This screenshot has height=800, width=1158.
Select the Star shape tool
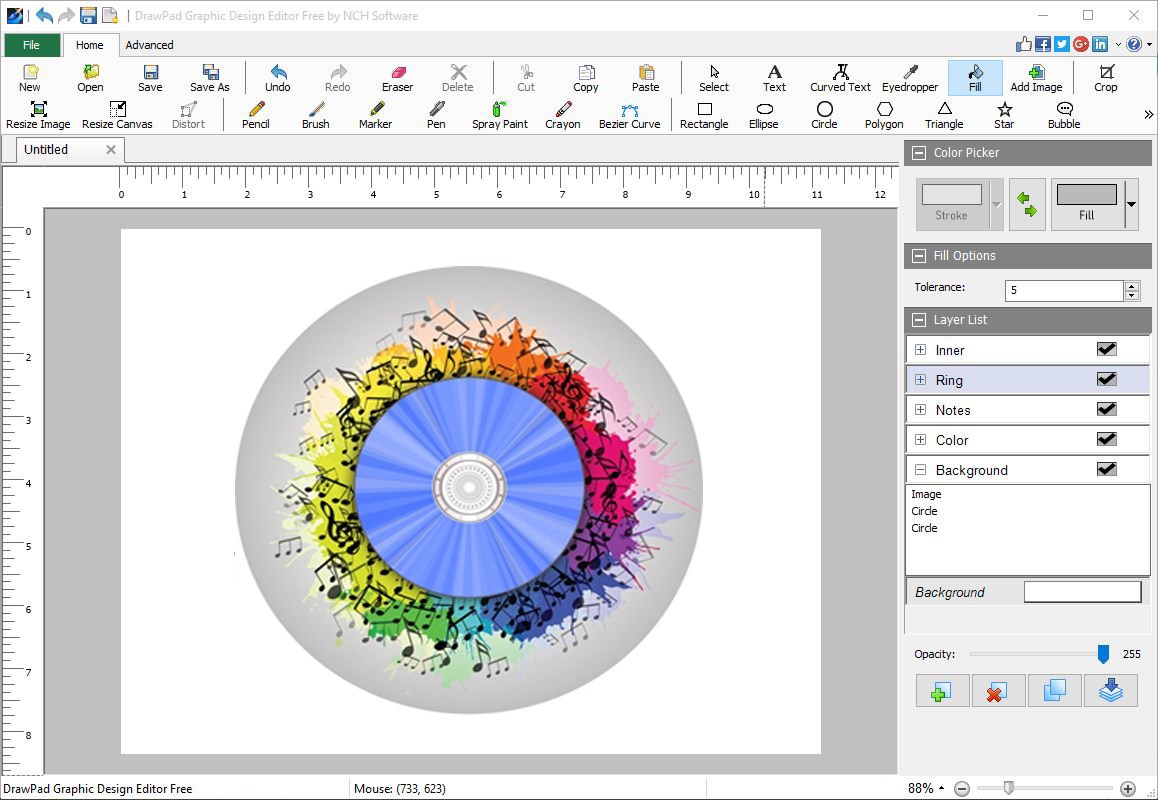pyautogui.click(x=1004, y=115)
